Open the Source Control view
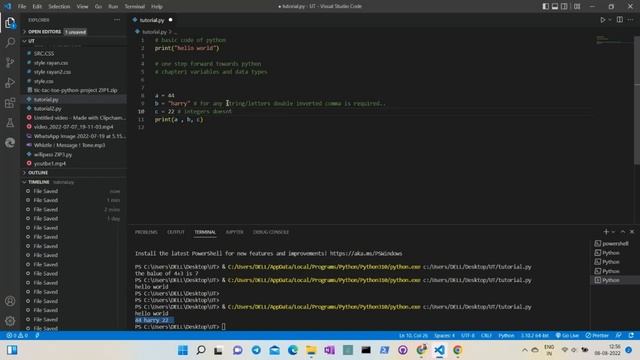This screenshot has width=640, height=360. [x=10, y=62]
